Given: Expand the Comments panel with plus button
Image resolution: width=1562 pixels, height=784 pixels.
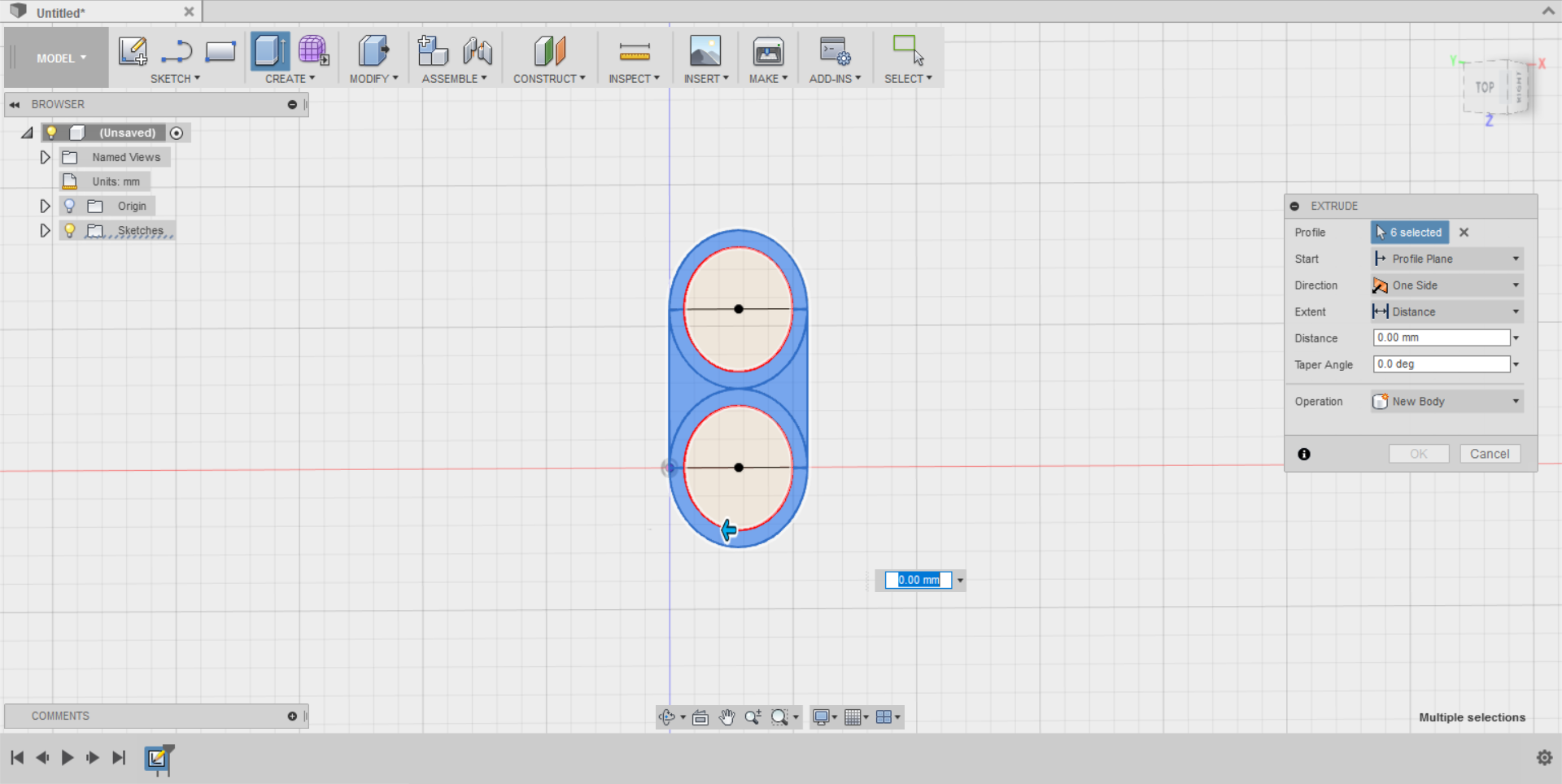Looking at the screenshot, I should 292,716.
